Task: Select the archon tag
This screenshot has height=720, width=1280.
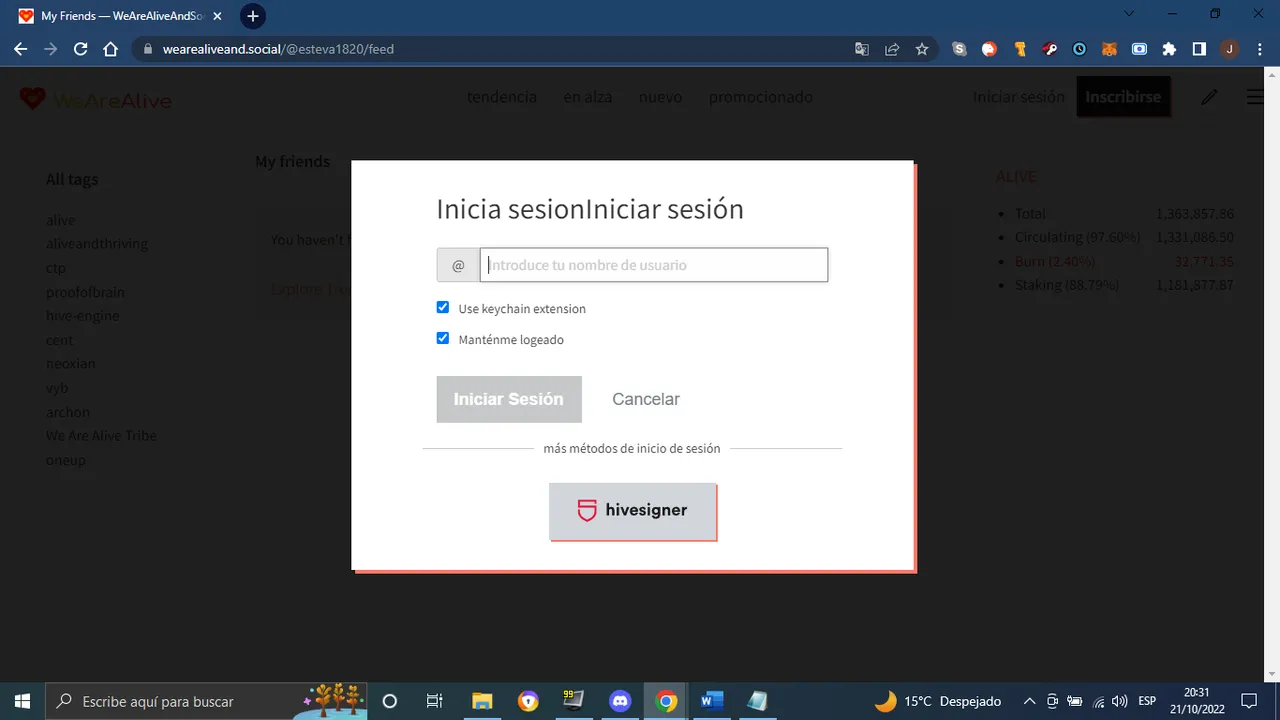Action: point(68,412)
